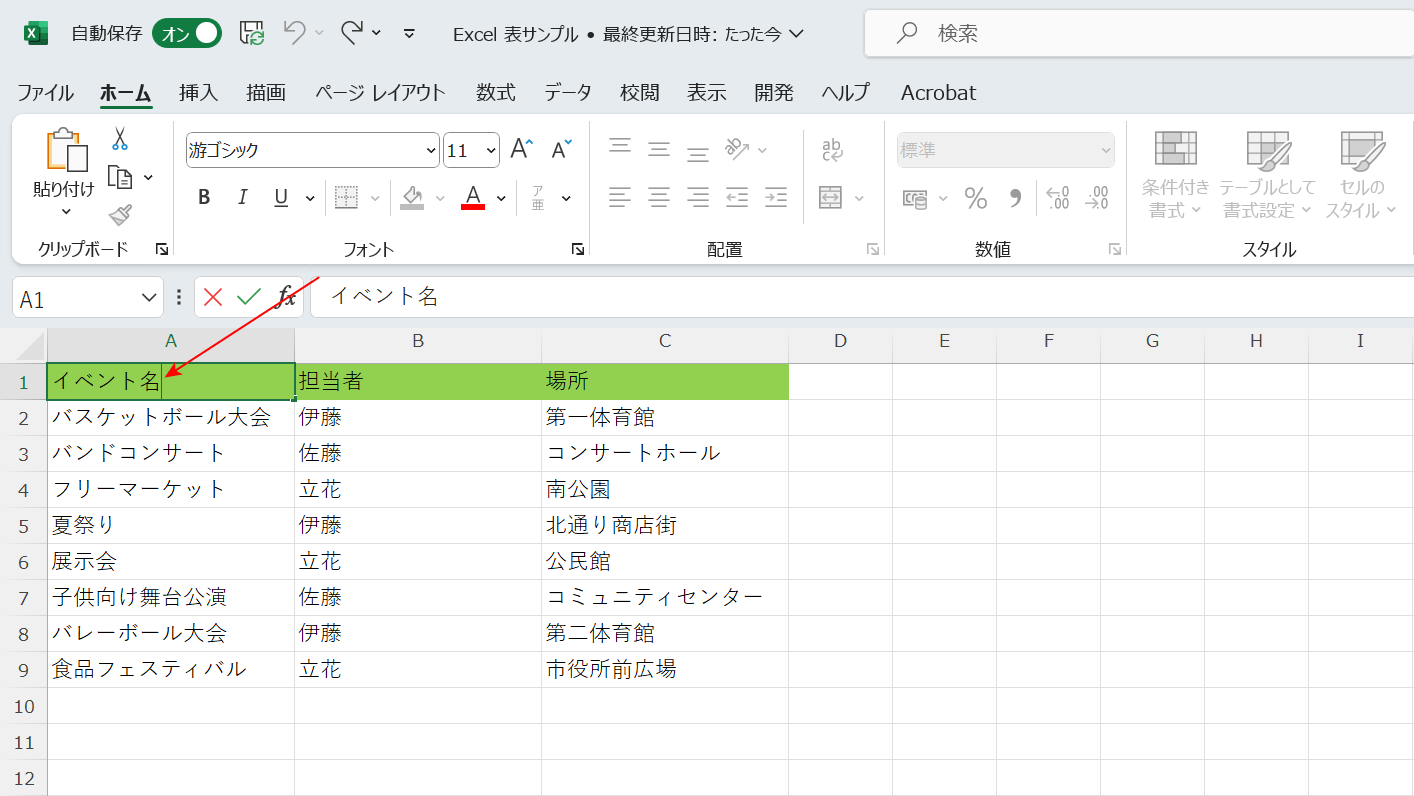Switch to the Formulas tab
1414x796 pixels.
496,92
